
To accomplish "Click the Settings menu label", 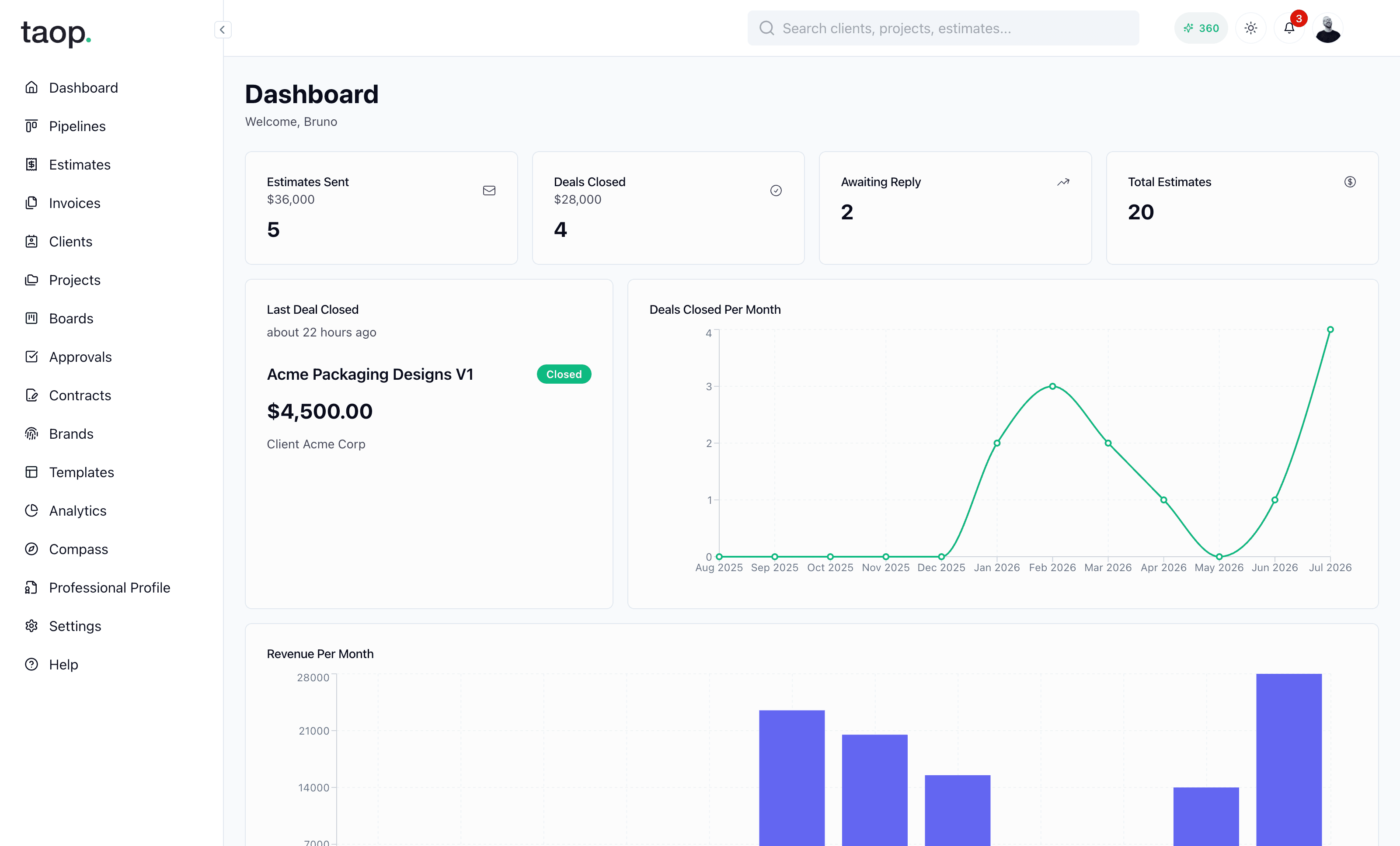I will (75, 626).
